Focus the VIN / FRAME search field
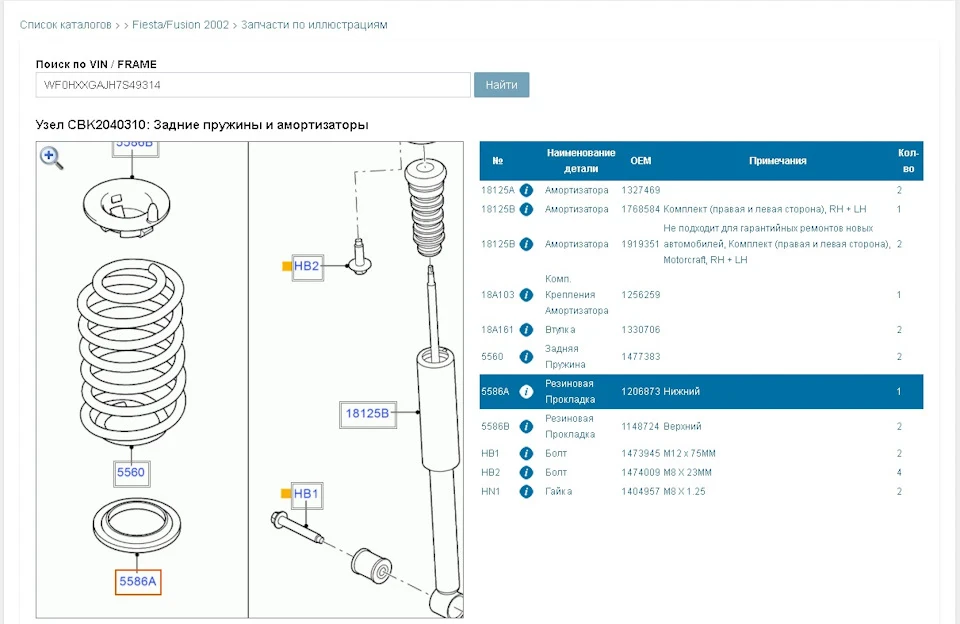 coord(253,85)
